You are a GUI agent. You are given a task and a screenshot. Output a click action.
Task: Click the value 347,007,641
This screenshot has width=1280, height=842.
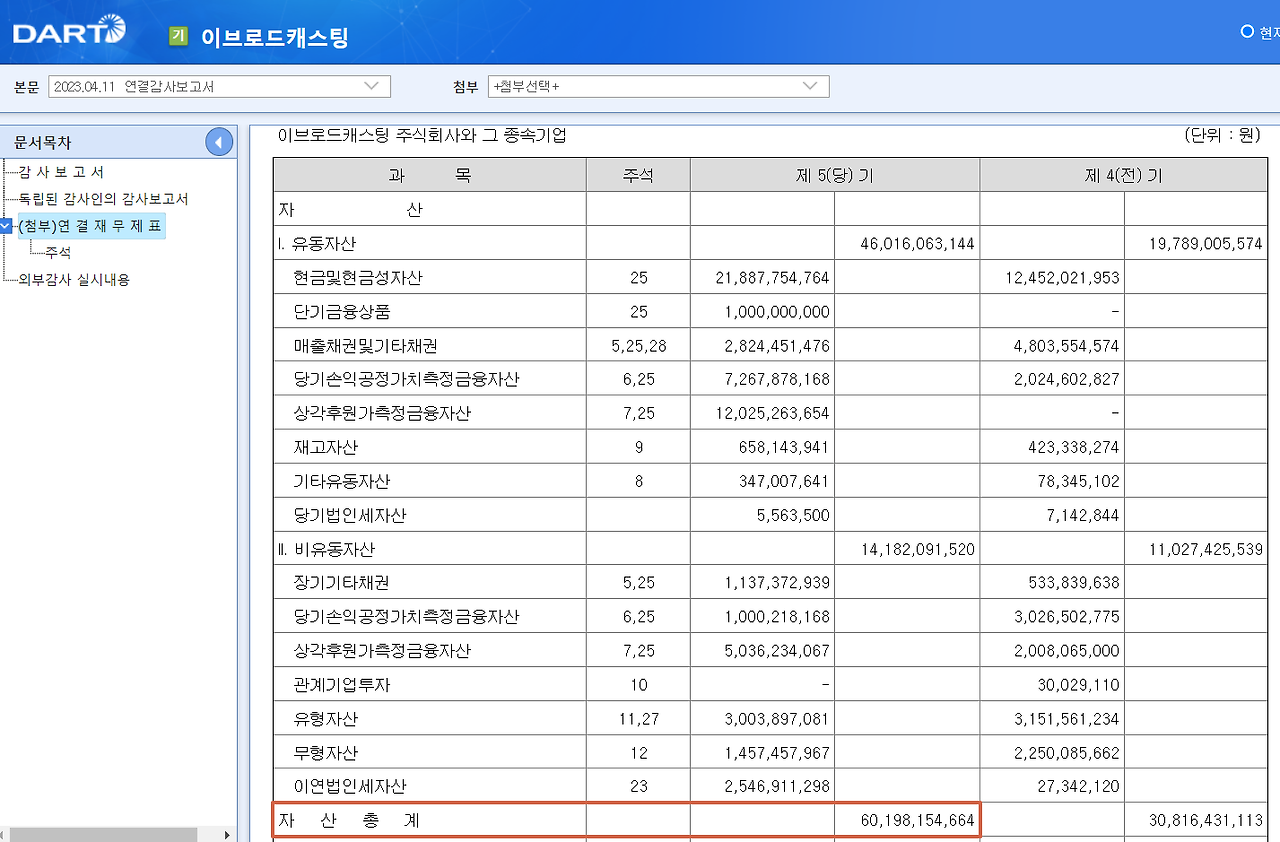pyautogui.click(x=786, y=481)
